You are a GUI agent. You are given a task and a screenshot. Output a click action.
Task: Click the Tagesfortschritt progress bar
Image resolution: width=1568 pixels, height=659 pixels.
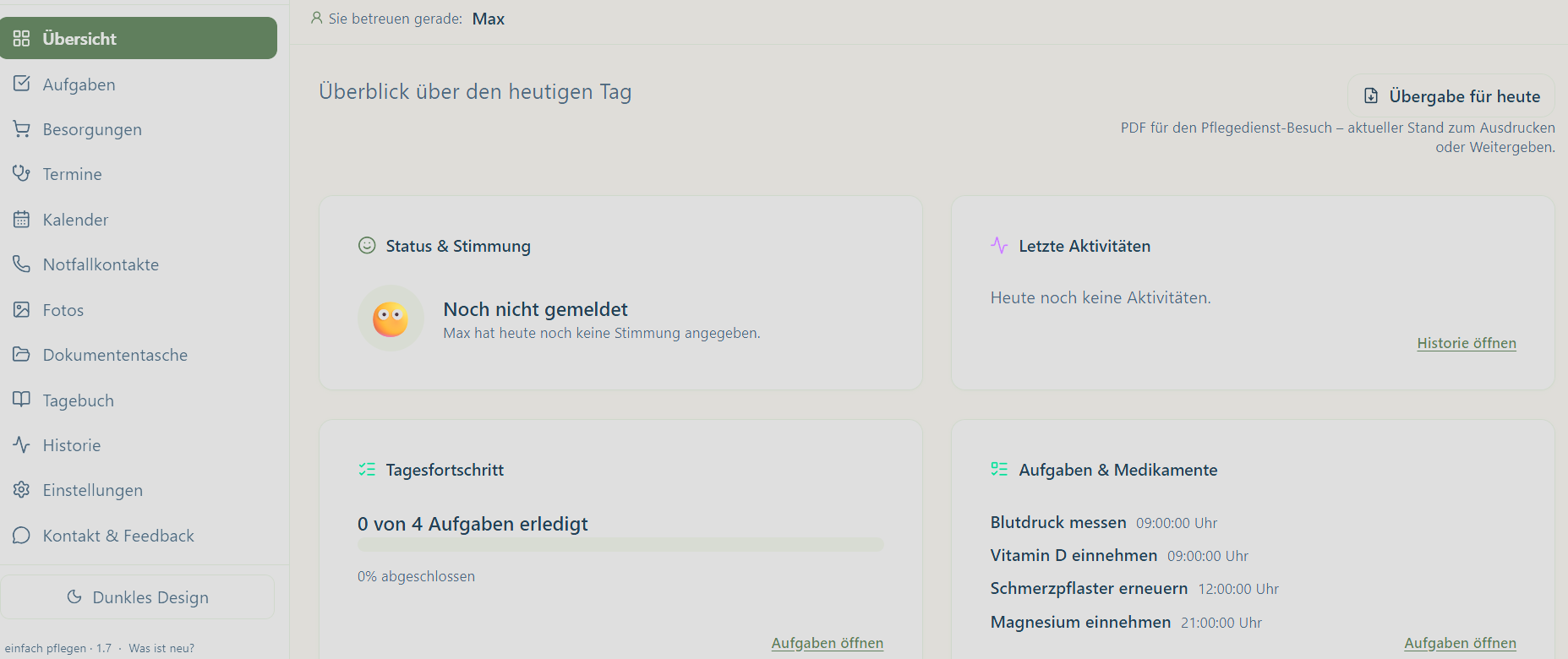click(620, 545)
